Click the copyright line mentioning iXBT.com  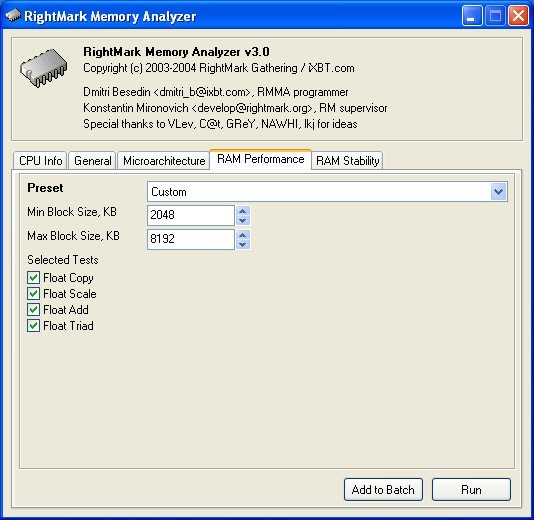tap(219, 68)
